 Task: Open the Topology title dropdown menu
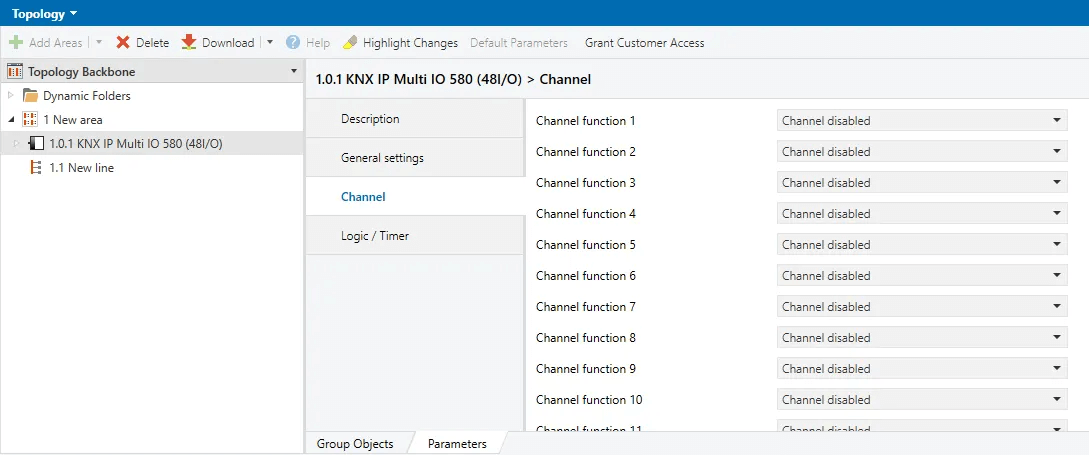73,13
